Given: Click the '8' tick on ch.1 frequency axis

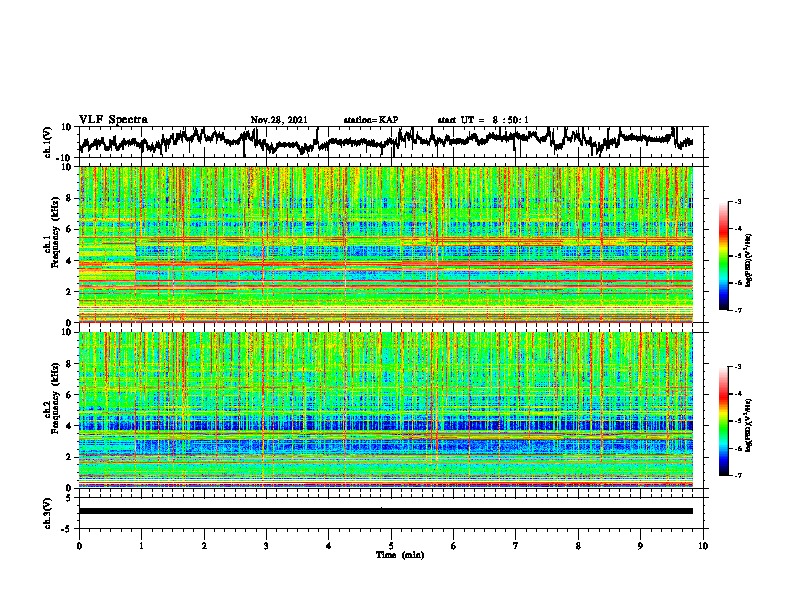Looking at the screenshot, I should (x=70, y=198).
